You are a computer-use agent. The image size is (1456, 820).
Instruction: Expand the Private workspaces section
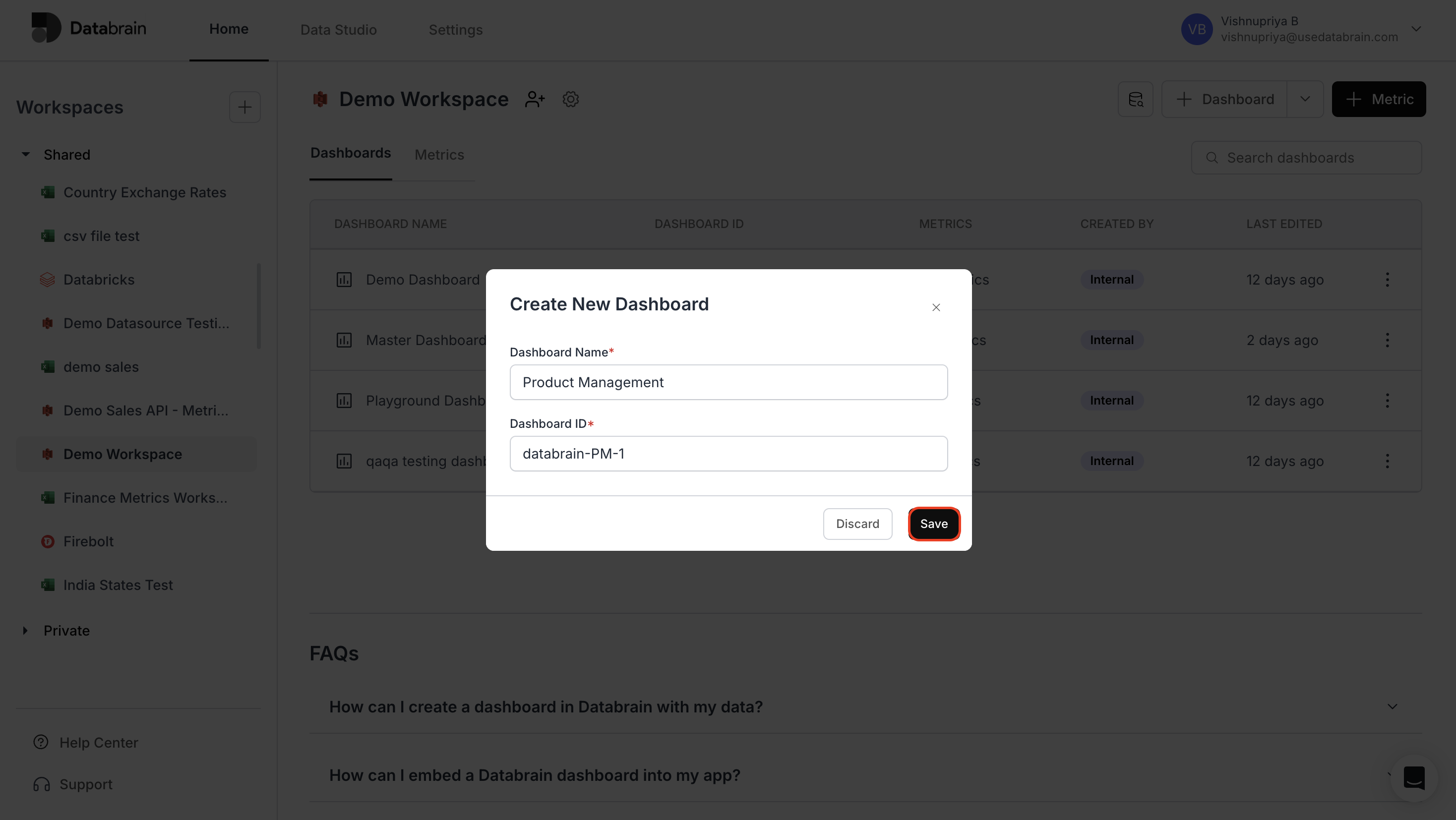(x=25, y=630)
